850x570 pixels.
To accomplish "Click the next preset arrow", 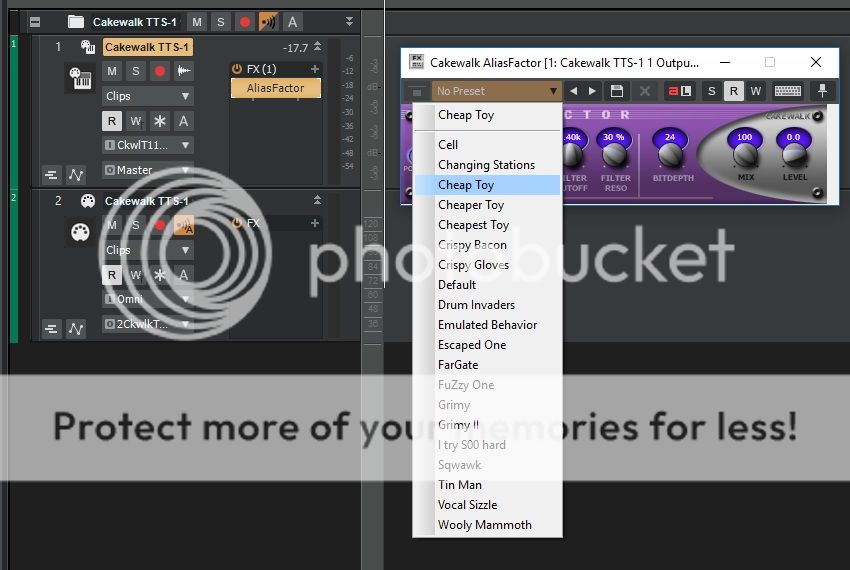I will coord(594,91).
